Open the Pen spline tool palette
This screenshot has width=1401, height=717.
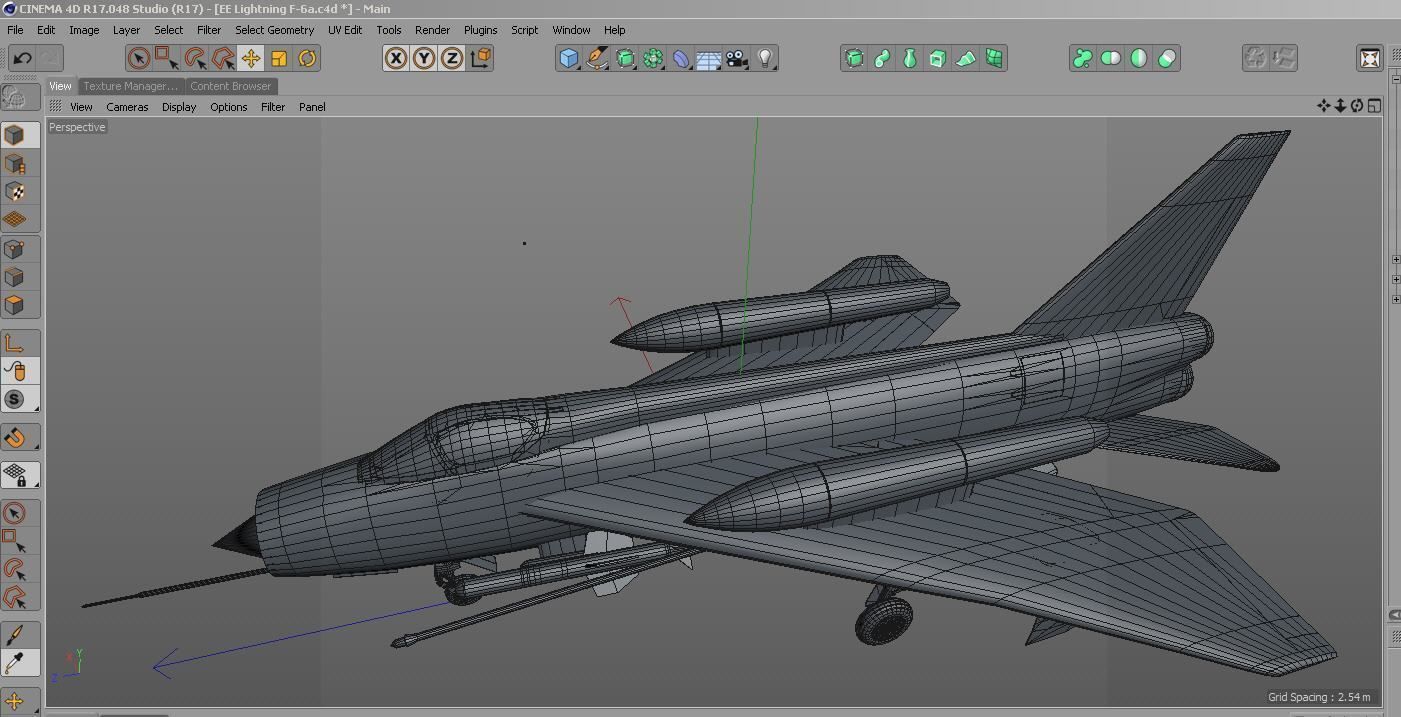click(x=597, y=58)
